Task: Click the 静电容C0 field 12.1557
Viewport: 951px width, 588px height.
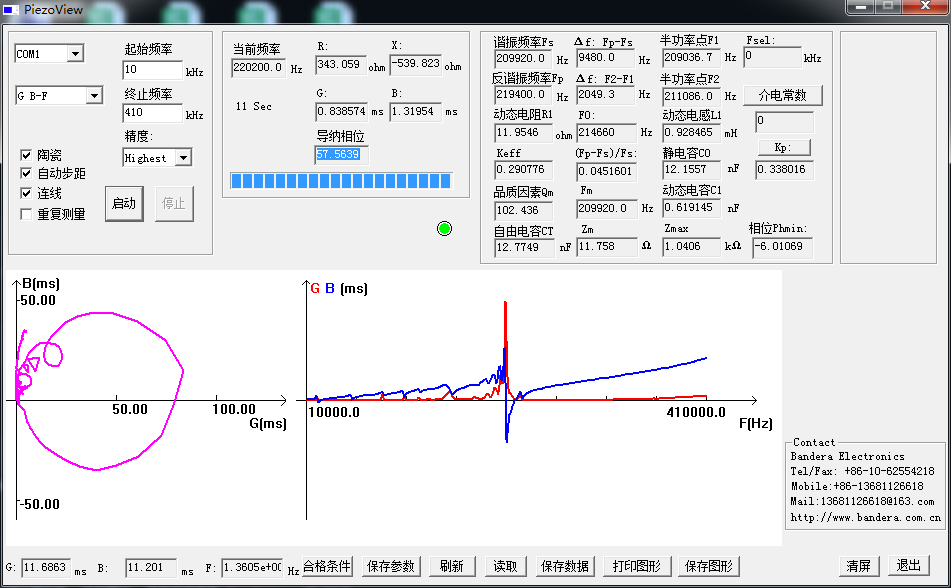Action: [x=691, y=170]
